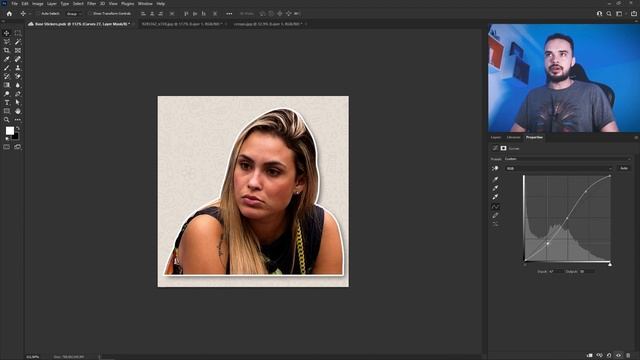Viewport: 640px width, 360px height.
Task: Open the workspace switcher dropdown
Action: tap(619, 13)
